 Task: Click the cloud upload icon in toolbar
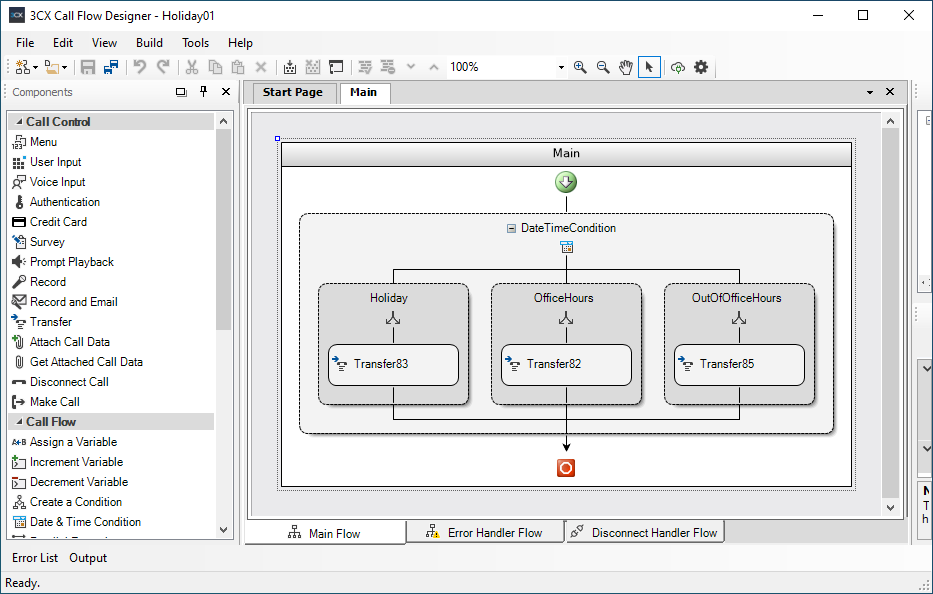click(x=678, y=67)
